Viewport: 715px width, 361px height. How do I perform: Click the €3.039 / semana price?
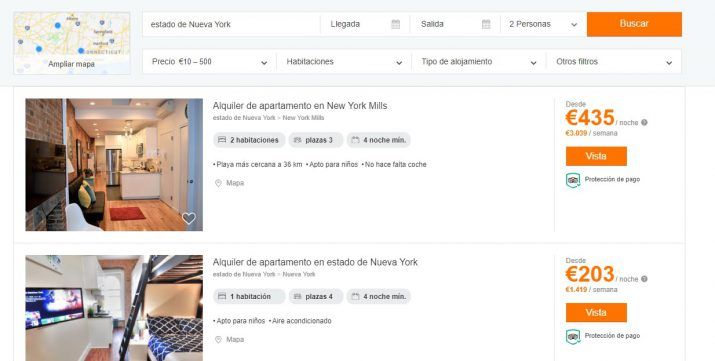591,133
